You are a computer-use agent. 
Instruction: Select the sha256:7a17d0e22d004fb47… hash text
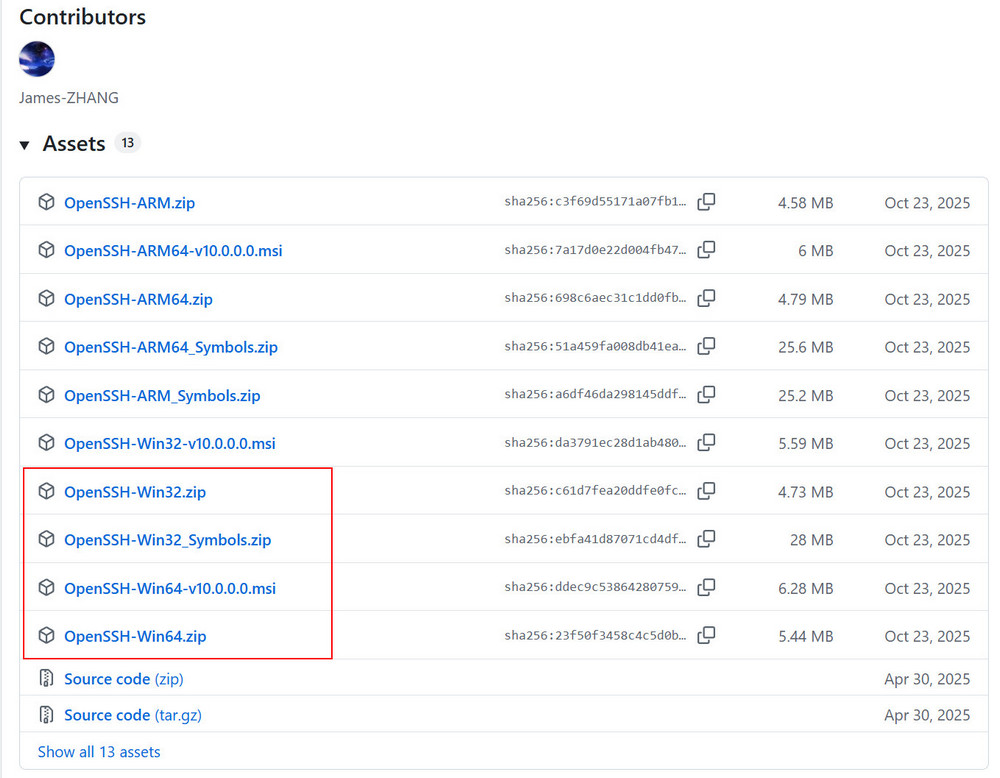[595, 250]
